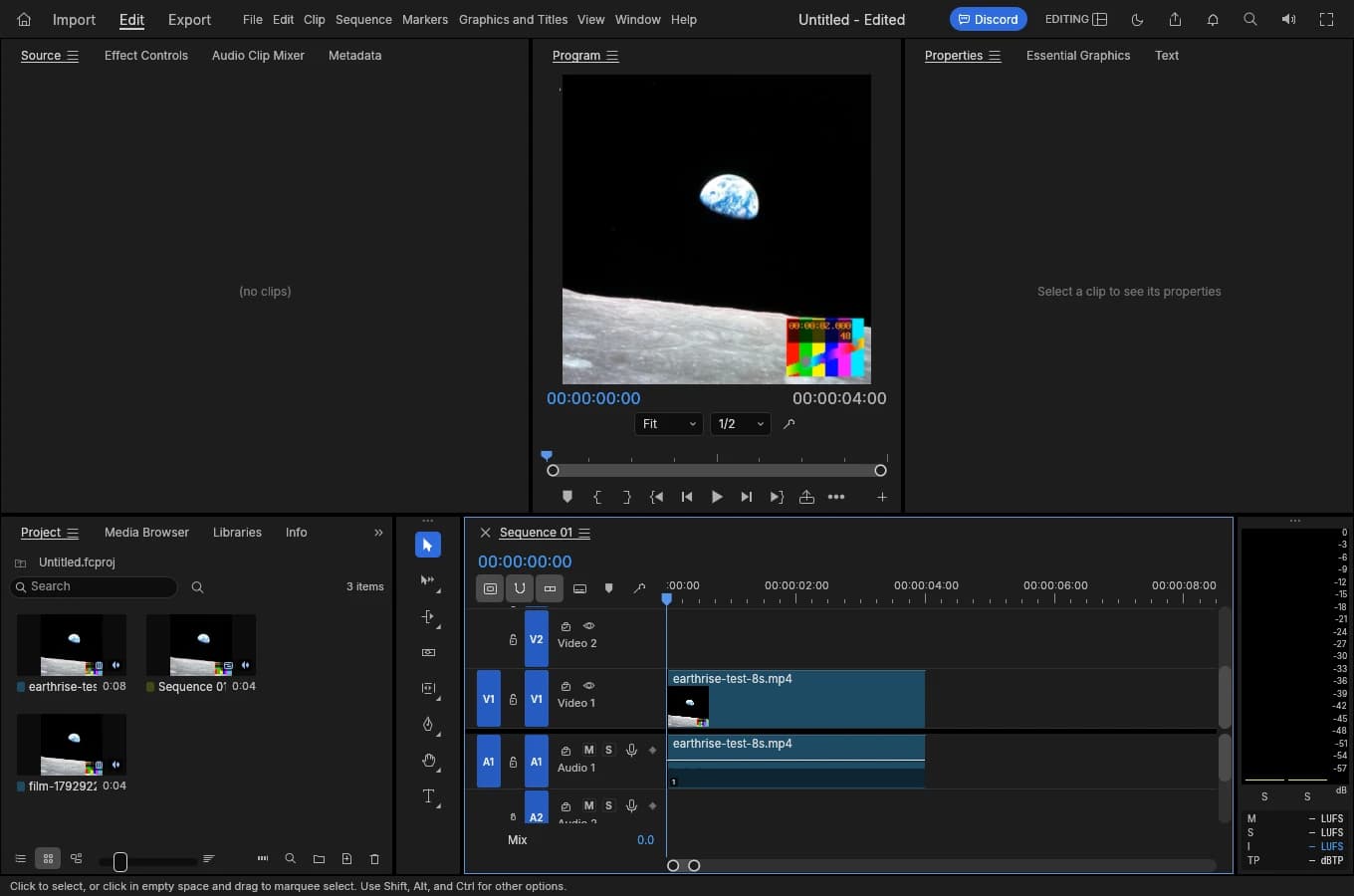
Task: Open the audio volume icon in top bar
Action: click(x=1288, y=20)
